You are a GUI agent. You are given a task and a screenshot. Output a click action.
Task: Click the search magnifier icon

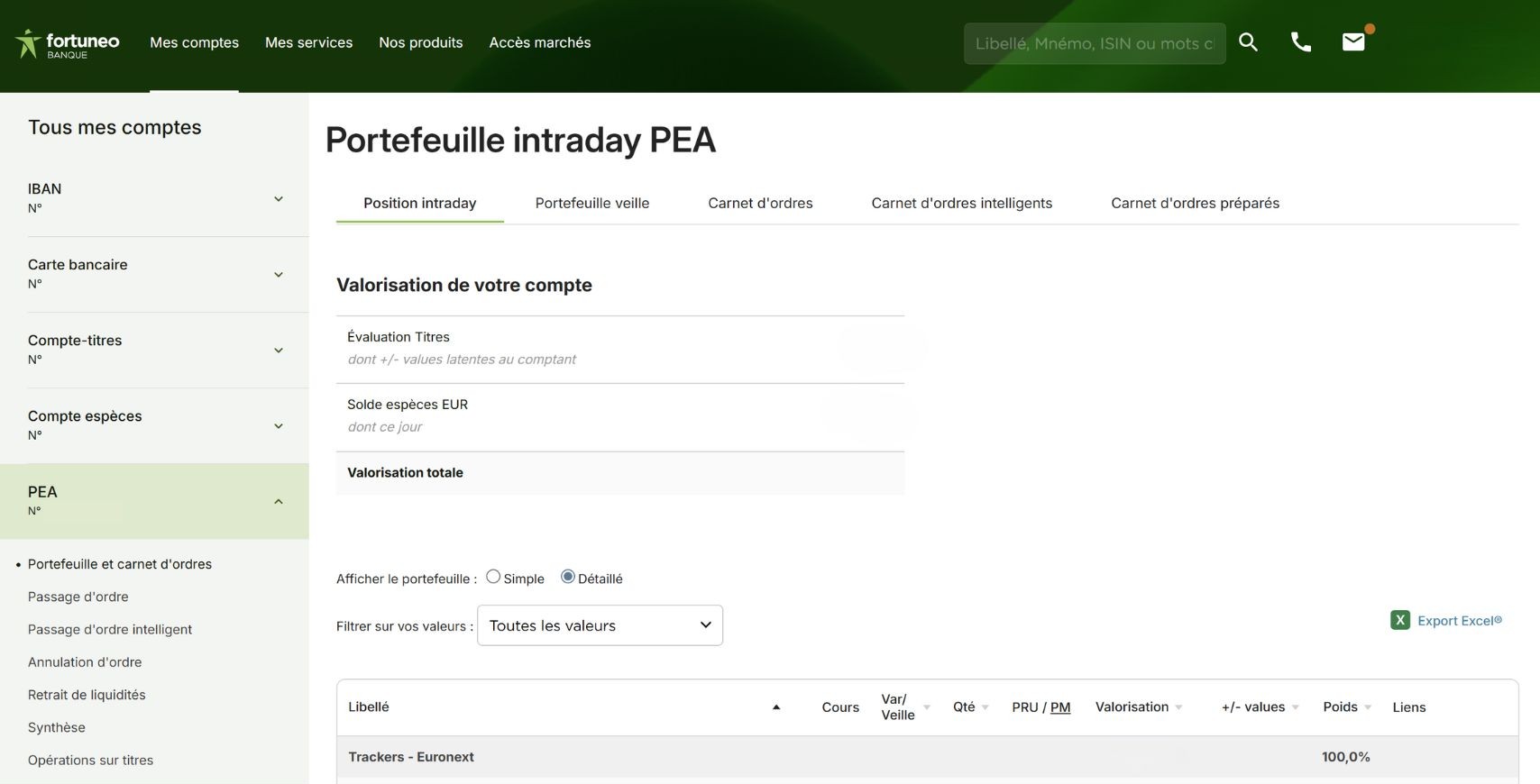click(x=1248, y=42)
